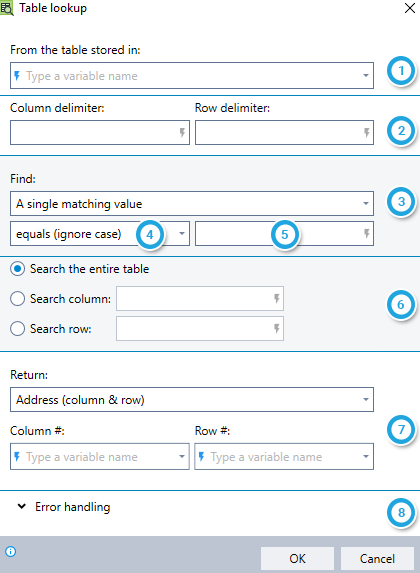Close the Table lookup dialog
The height and width of the screenshot is (573, 420).
[x=410, y=8]
